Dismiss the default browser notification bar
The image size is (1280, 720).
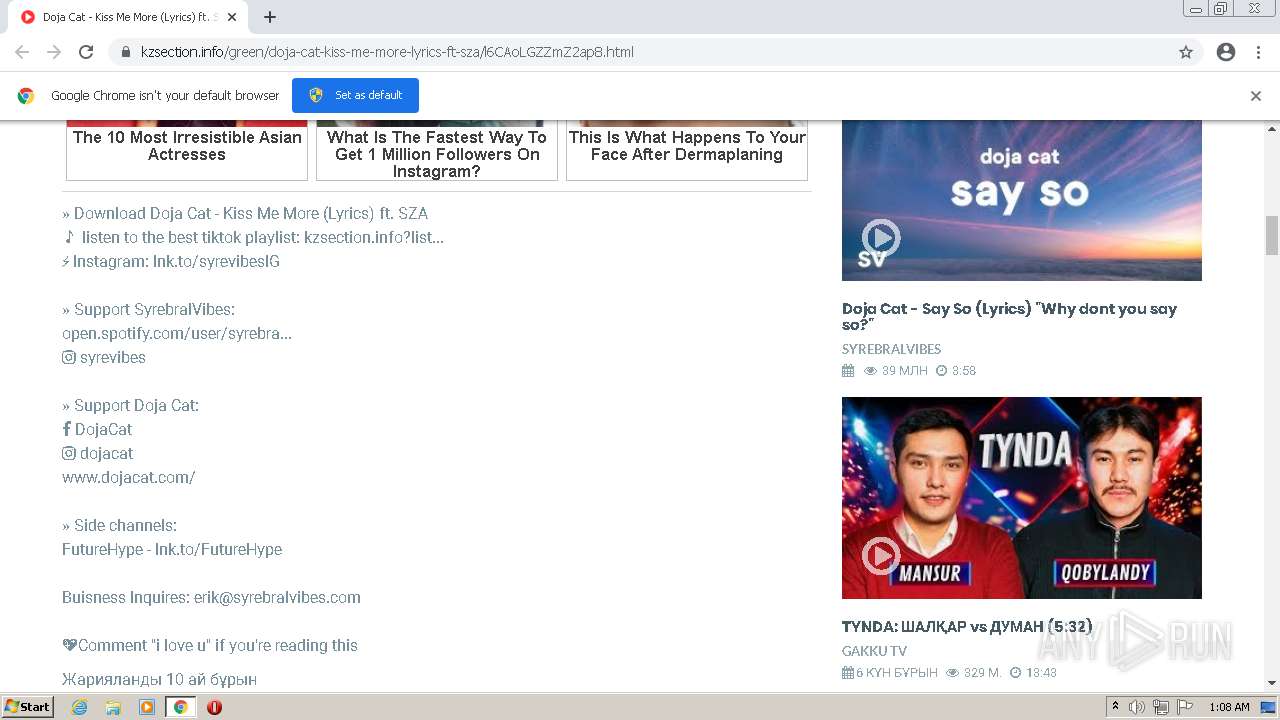click(x=1256, y=96)
